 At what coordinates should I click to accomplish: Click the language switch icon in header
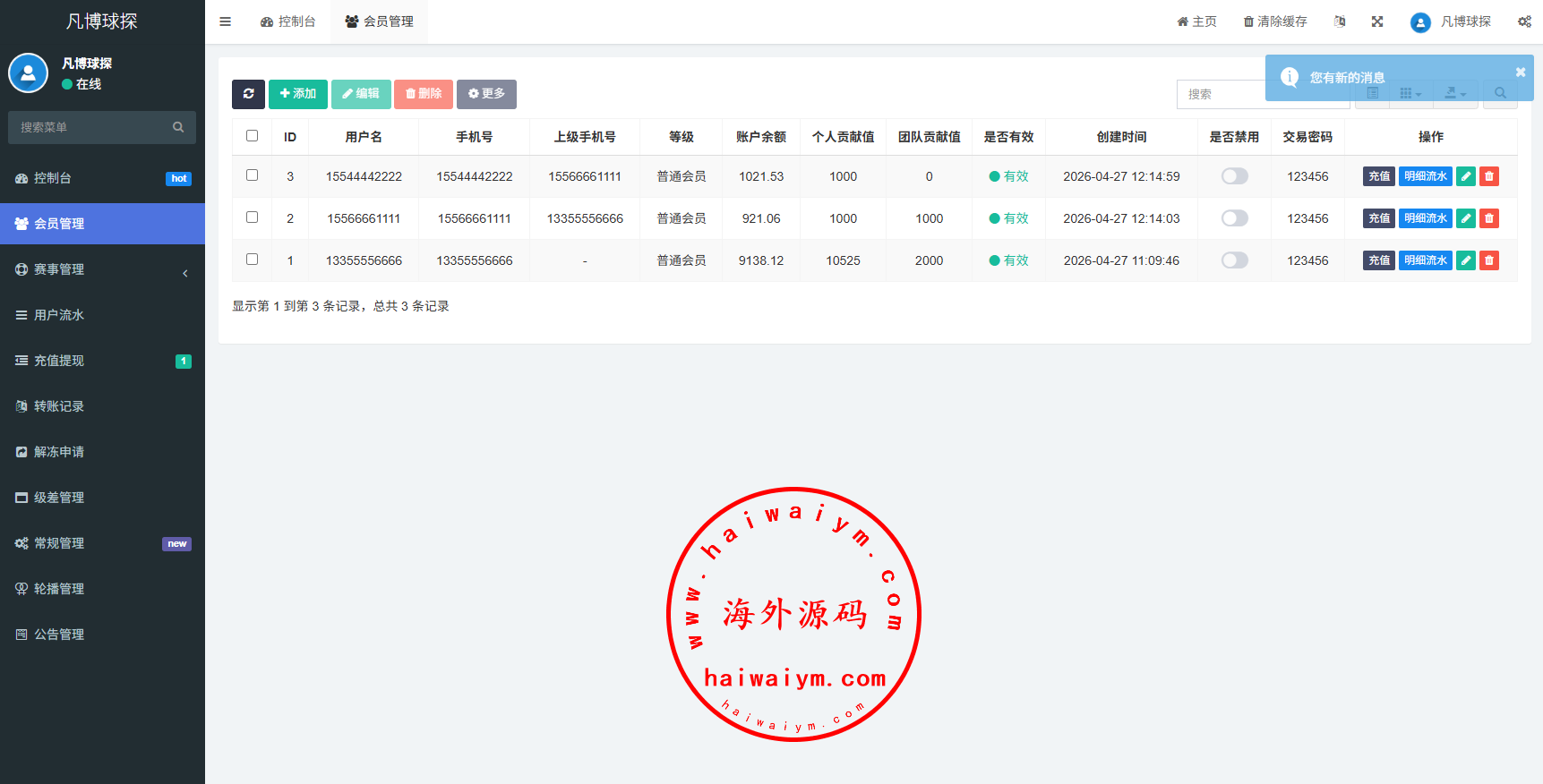[1340, 21]
